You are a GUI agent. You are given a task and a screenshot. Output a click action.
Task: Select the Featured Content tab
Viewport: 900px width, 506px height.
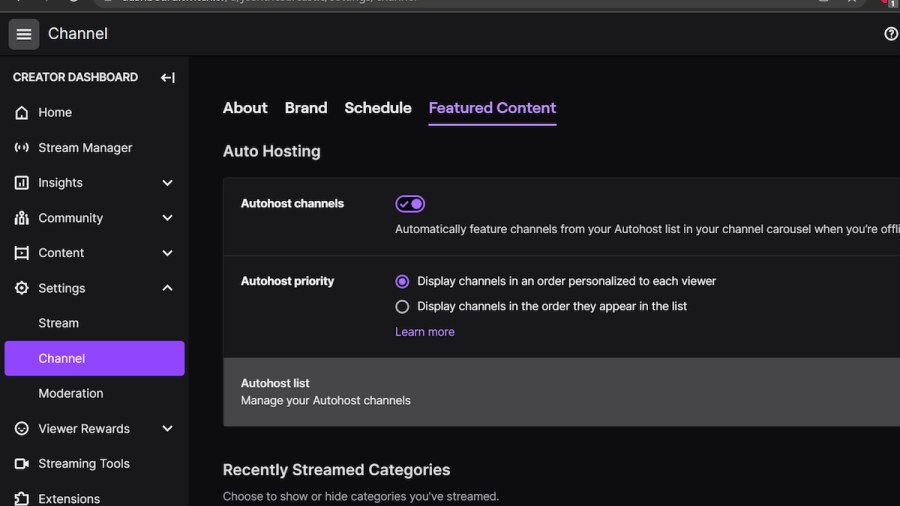click(x=492, y=108)
